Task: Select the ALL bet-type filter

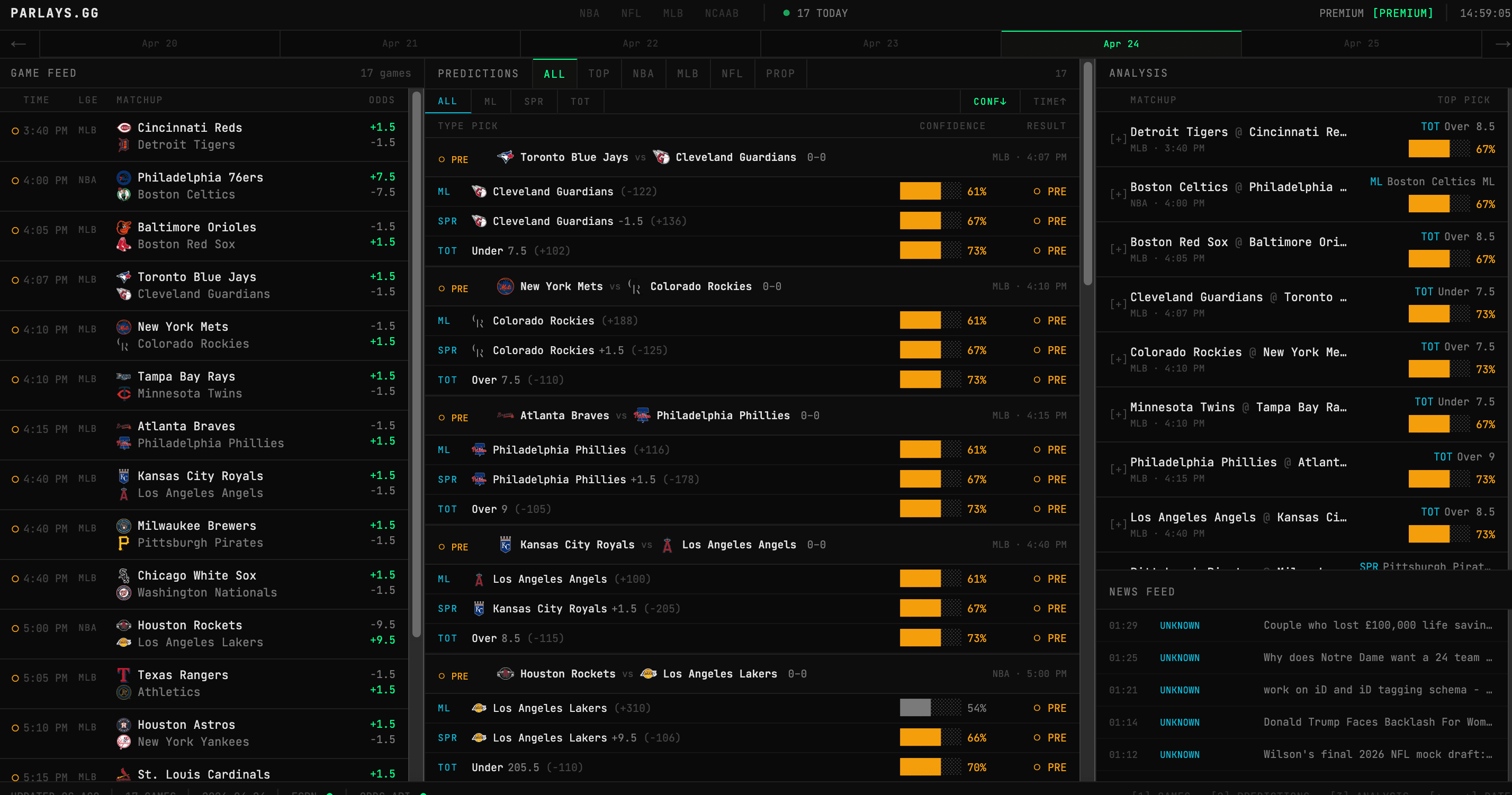Action: click(x=447, y=102)
